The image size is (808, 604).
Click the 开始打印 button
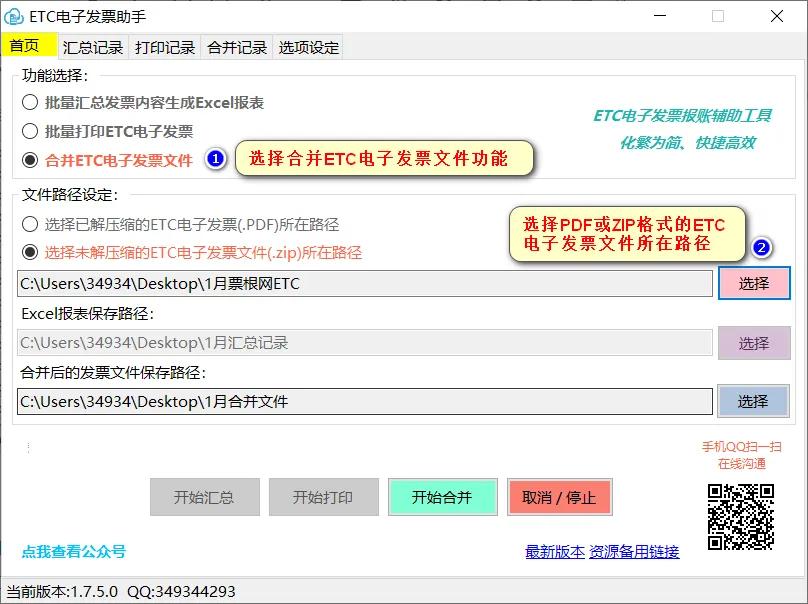324,497
